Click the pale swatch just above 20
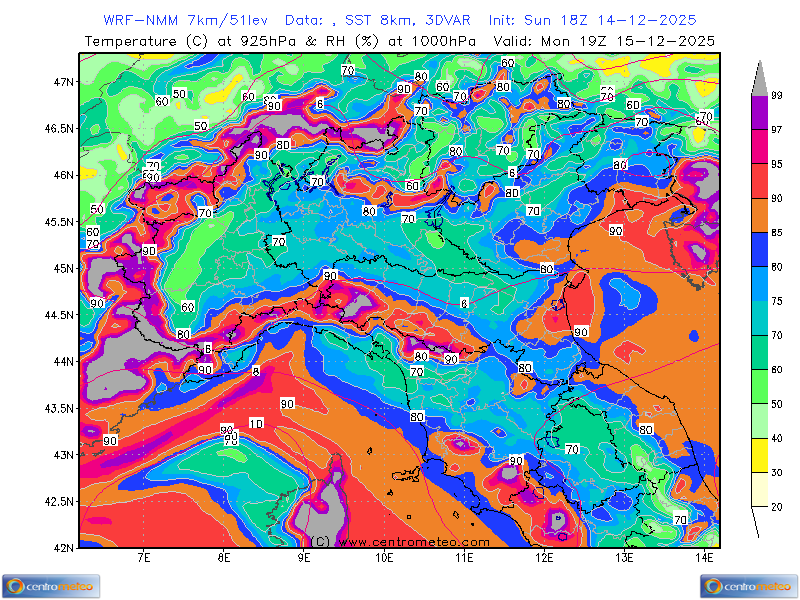The height and width of the screenshot is (600, 800). click(760, 489)
